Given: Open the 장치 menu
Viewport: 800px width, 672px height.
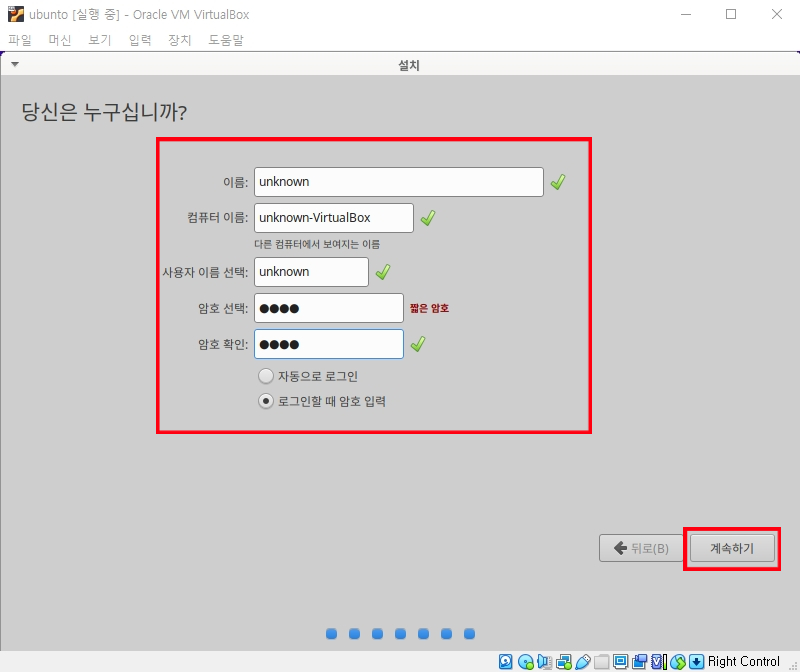Looking at the screenshot, I should pos(180,40).
